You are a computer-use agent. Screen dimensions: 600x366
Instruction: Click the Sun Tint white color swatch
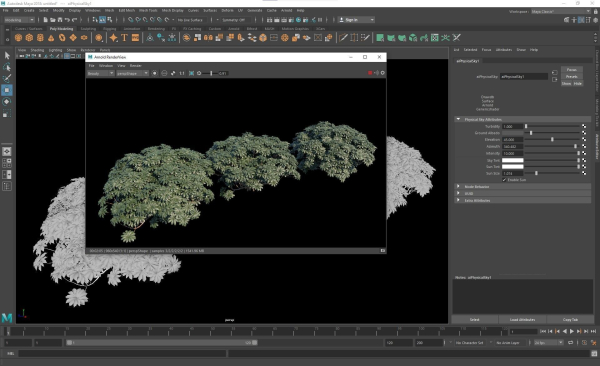pos(513,167)
